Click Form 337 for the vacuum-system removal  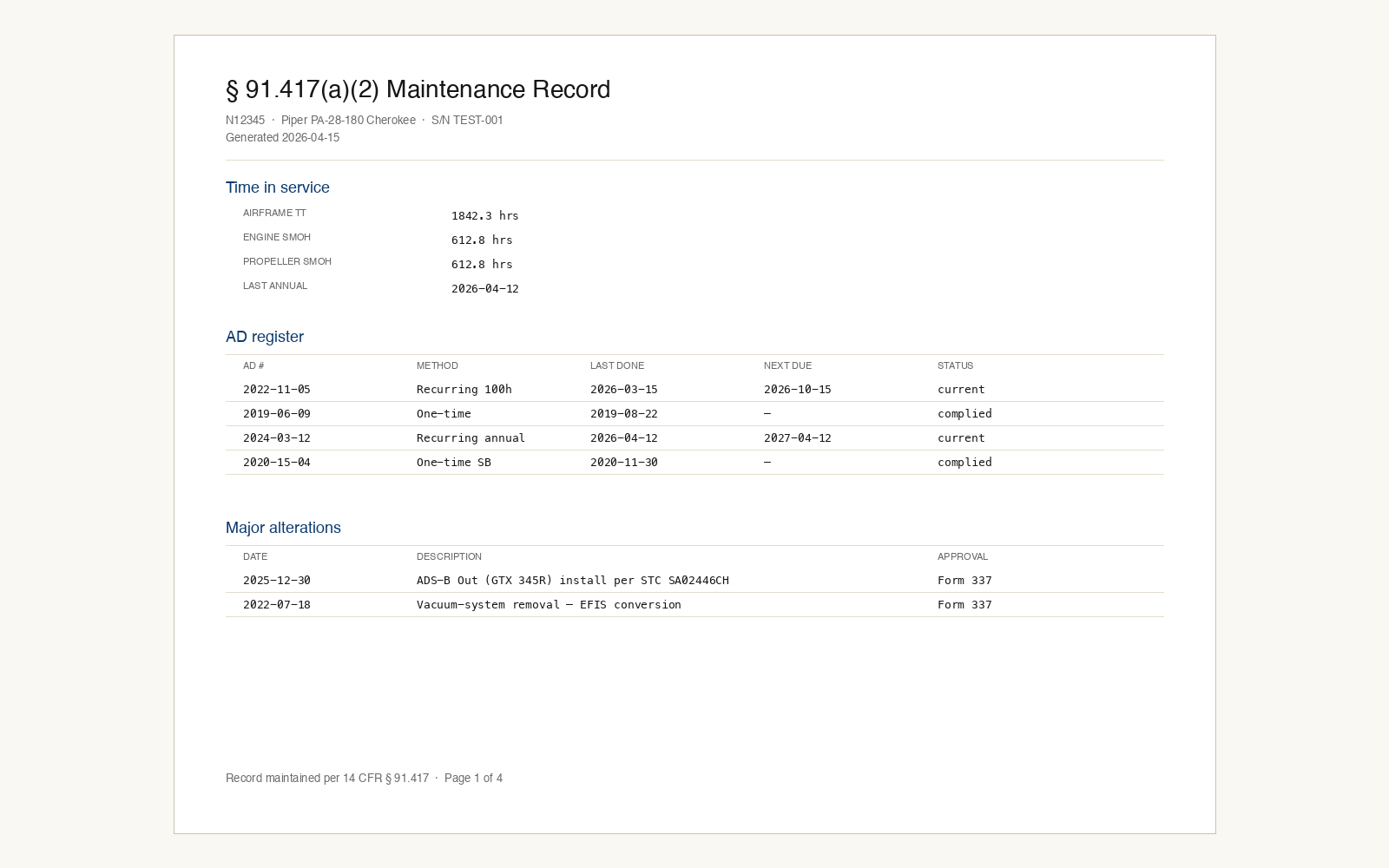[x=964, y=604]
